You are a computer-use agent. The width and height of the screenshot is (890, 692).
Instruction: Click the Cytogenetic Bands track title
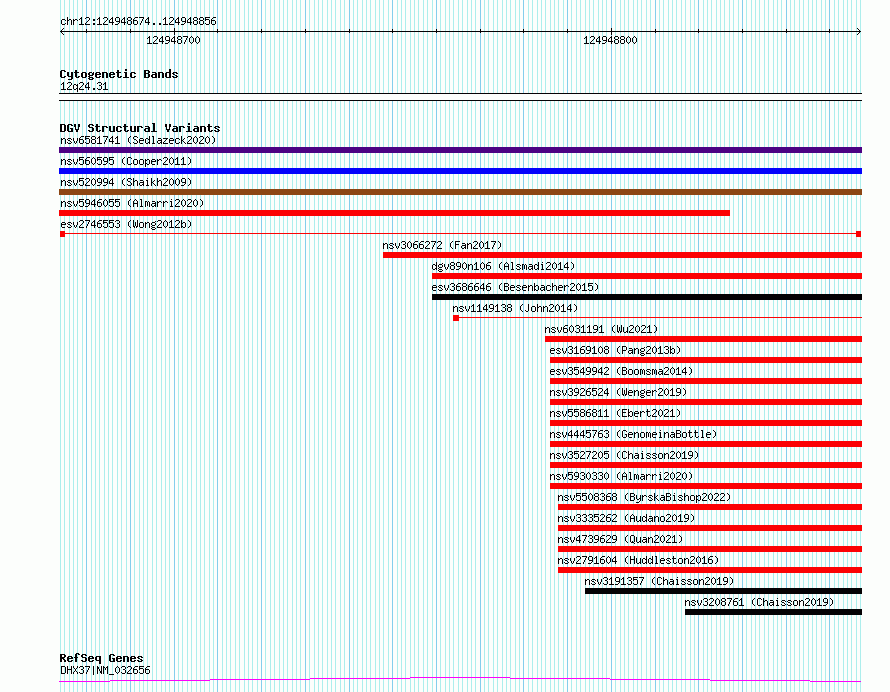point(119,74)
